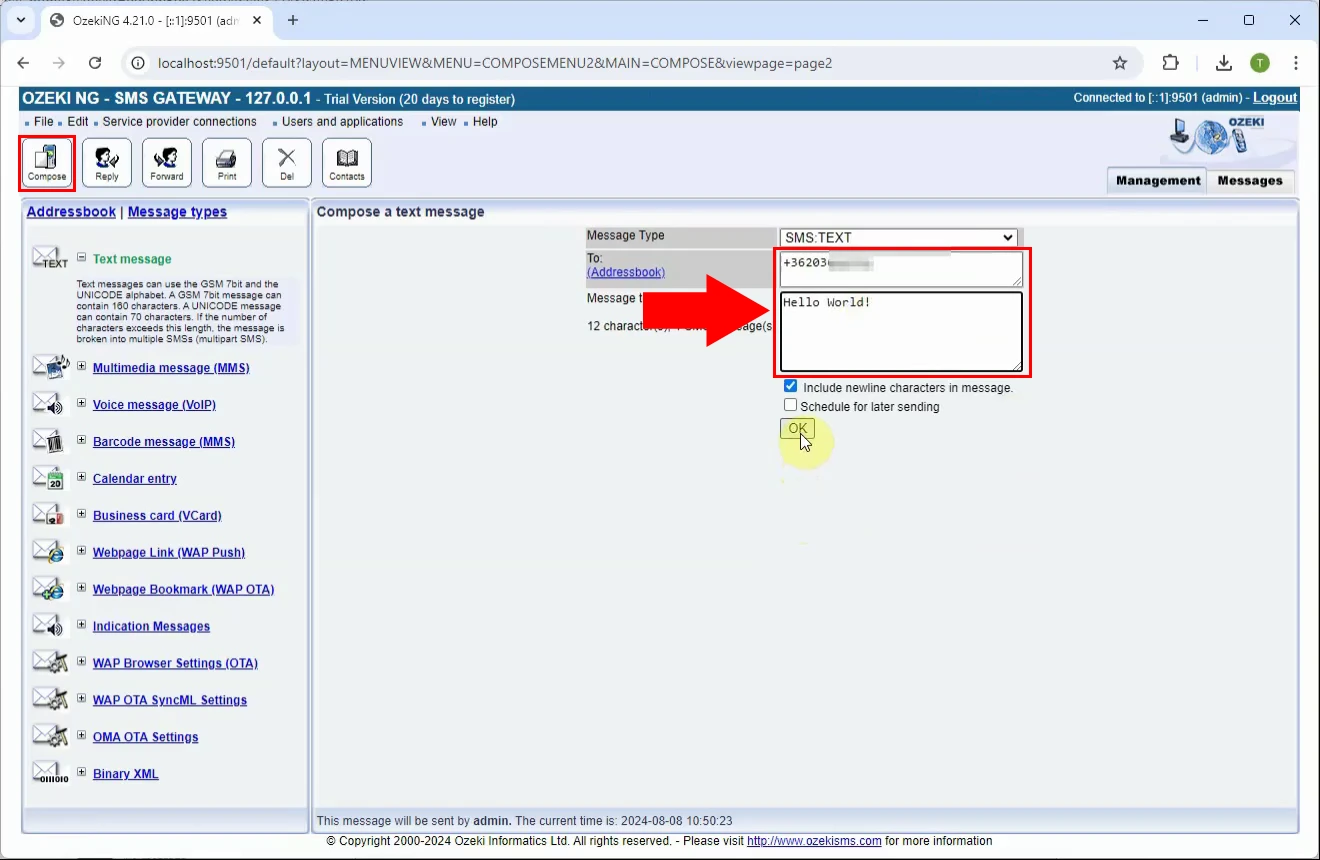Click the Webpage Link WAP Push icon
Viewport: 1320px width, 860px height.
[x=48, y=552]
